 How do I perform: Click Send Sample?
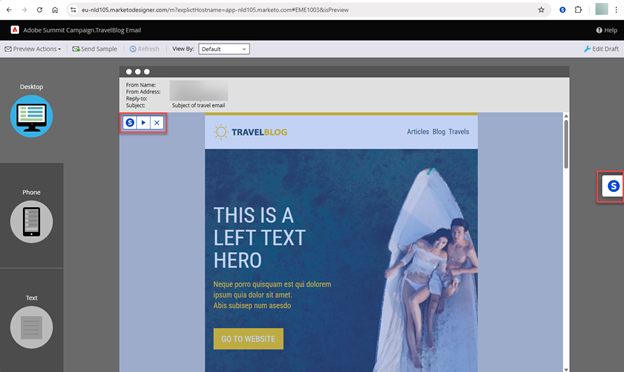[x=95, y=49]
